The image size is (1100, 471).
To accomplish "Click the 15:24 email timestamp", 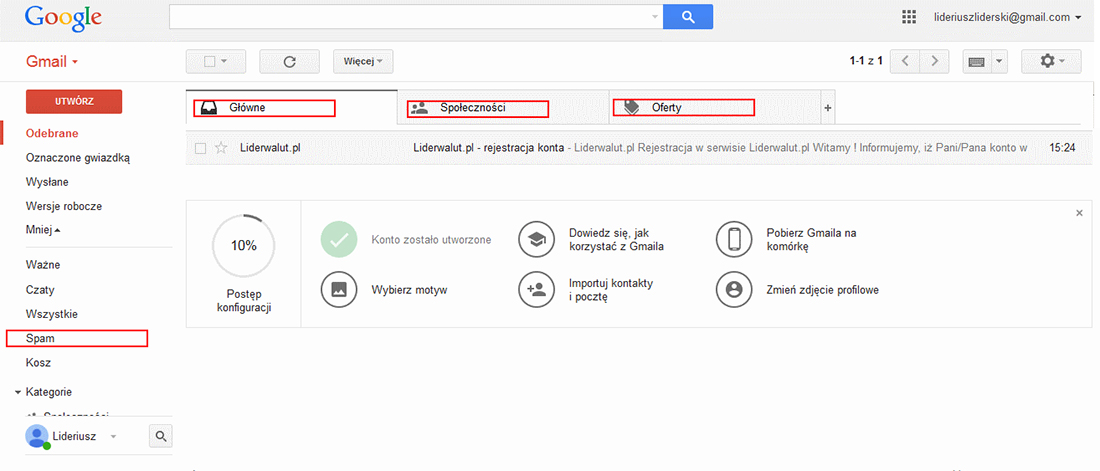I will point(1061,148).
